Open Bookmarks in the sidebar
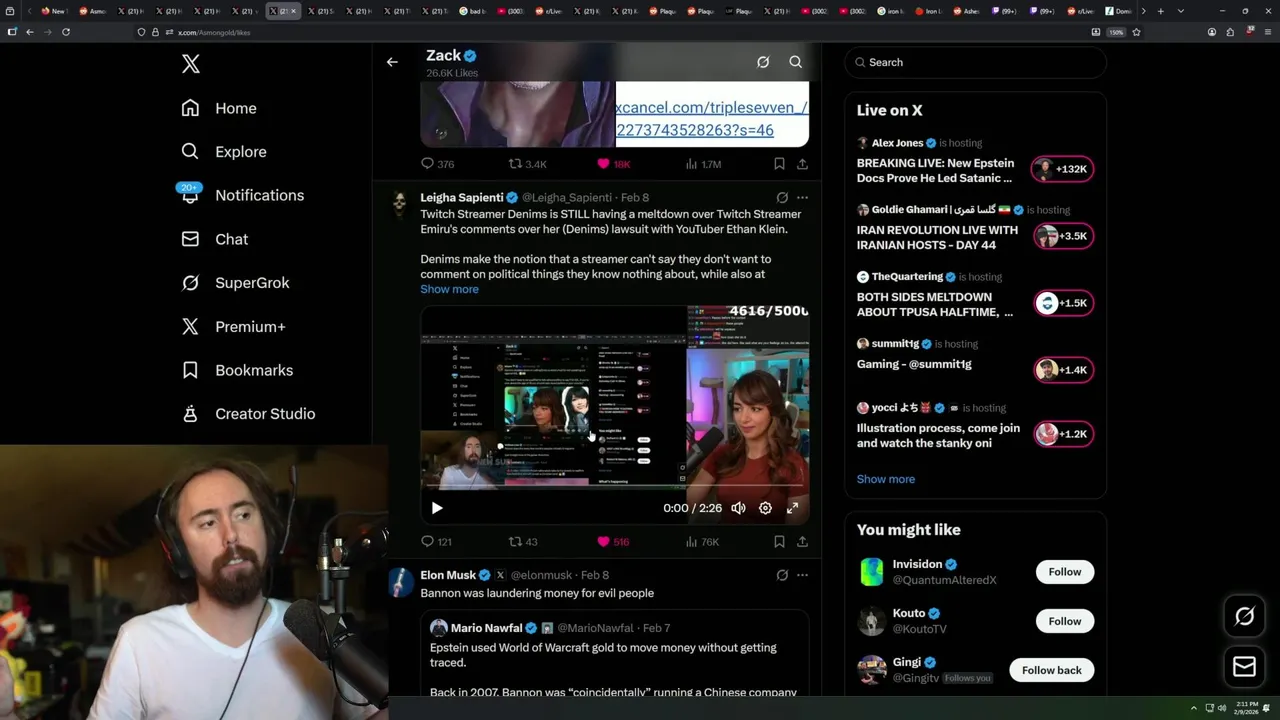Image resolution: width=1280 pixels, height=720 pixels. [237, 370]
